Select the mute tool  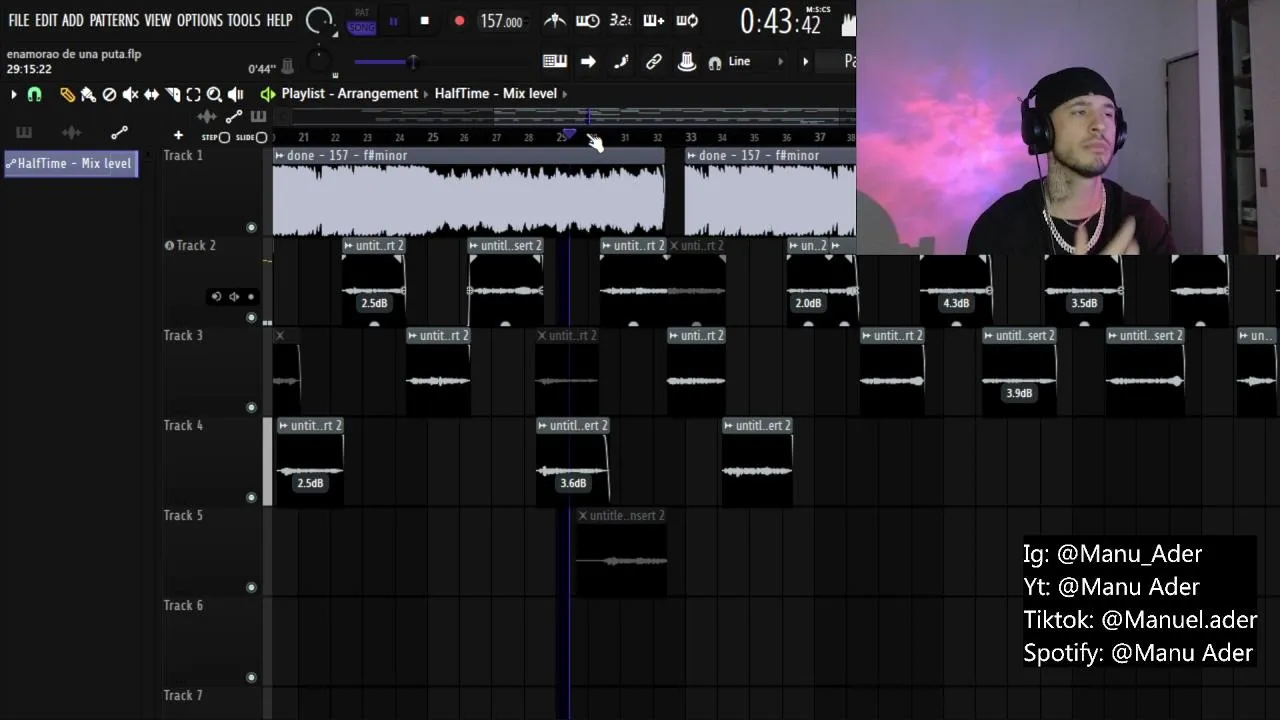pyautogui.click(x=130, y=95)
